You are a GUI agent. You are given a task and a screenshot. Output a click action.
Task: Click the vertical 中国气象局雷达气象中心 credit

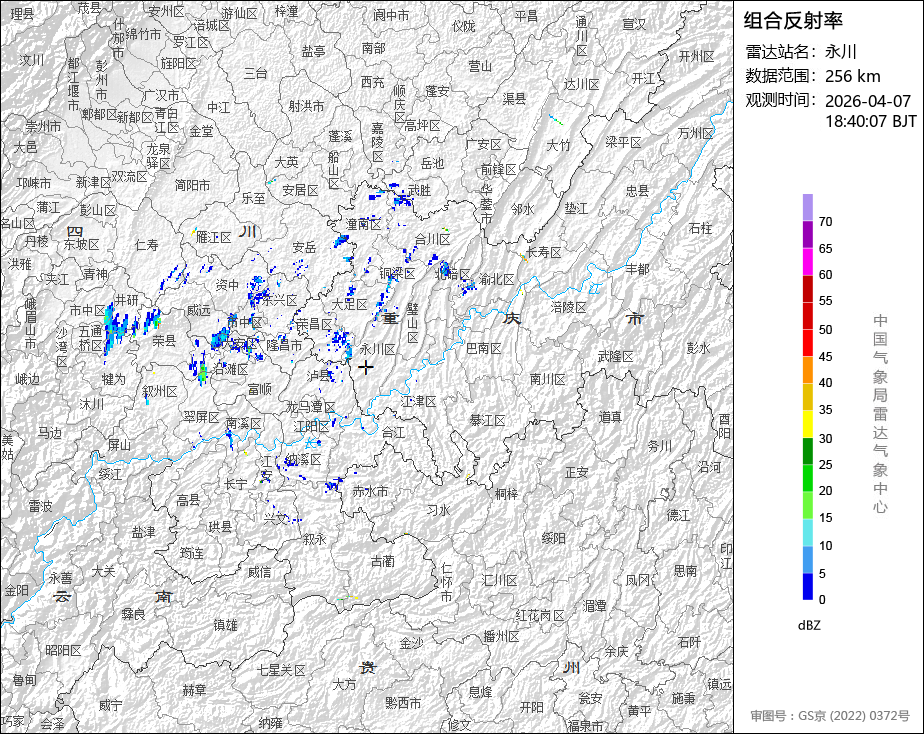[x=880, y=414]
